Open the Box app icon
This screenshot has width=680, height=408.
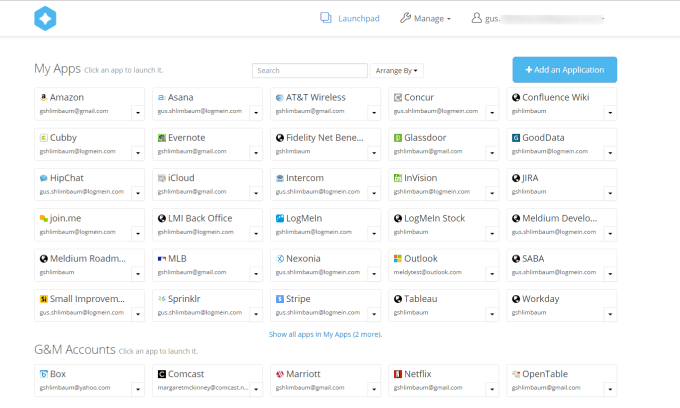point(43,374)
